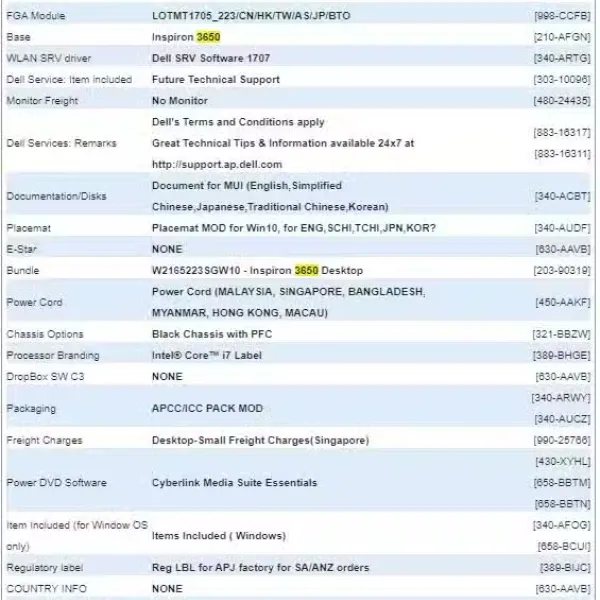Screen dimensions: 600x600
Task: Click the part code [883-16317]
Action: (x=562, y=133)
